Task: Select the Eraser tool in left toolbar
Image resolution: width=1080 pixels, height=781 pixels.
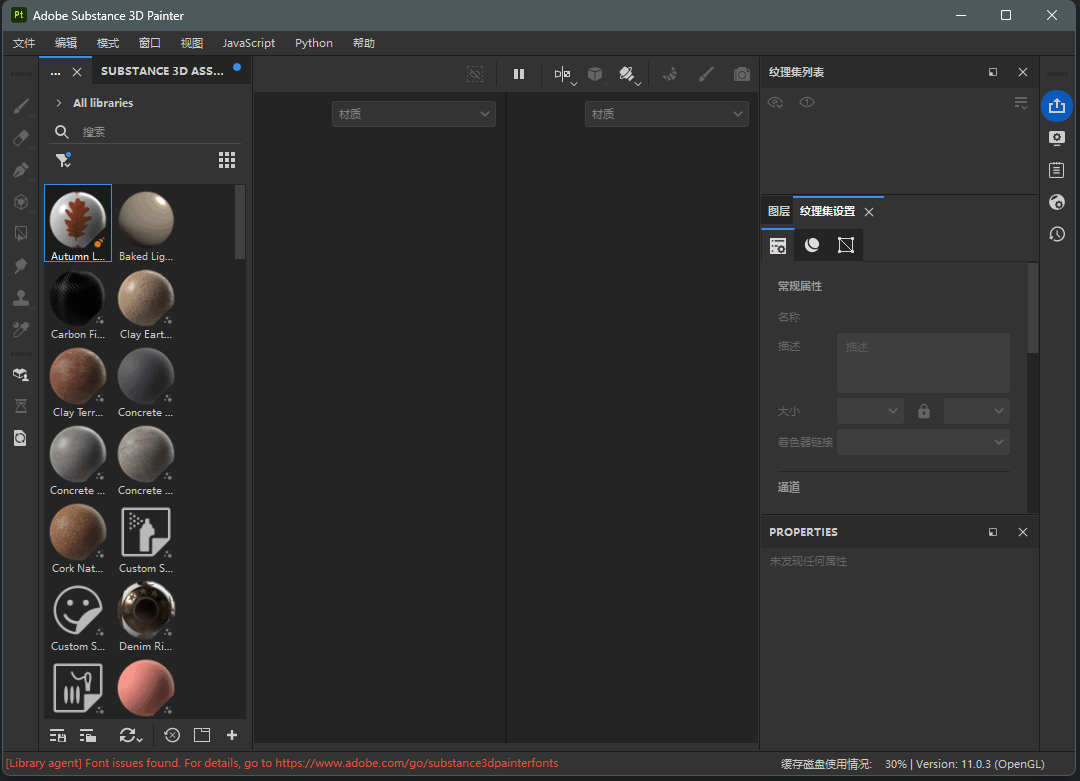Action: pyautogui.click(x=21, y=138)
